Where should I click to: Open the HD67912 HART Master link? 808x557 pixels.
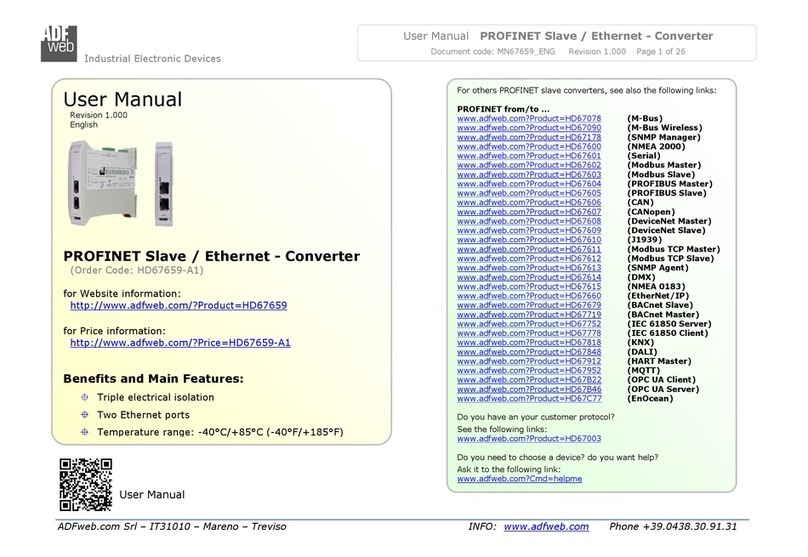pos(529,361)
